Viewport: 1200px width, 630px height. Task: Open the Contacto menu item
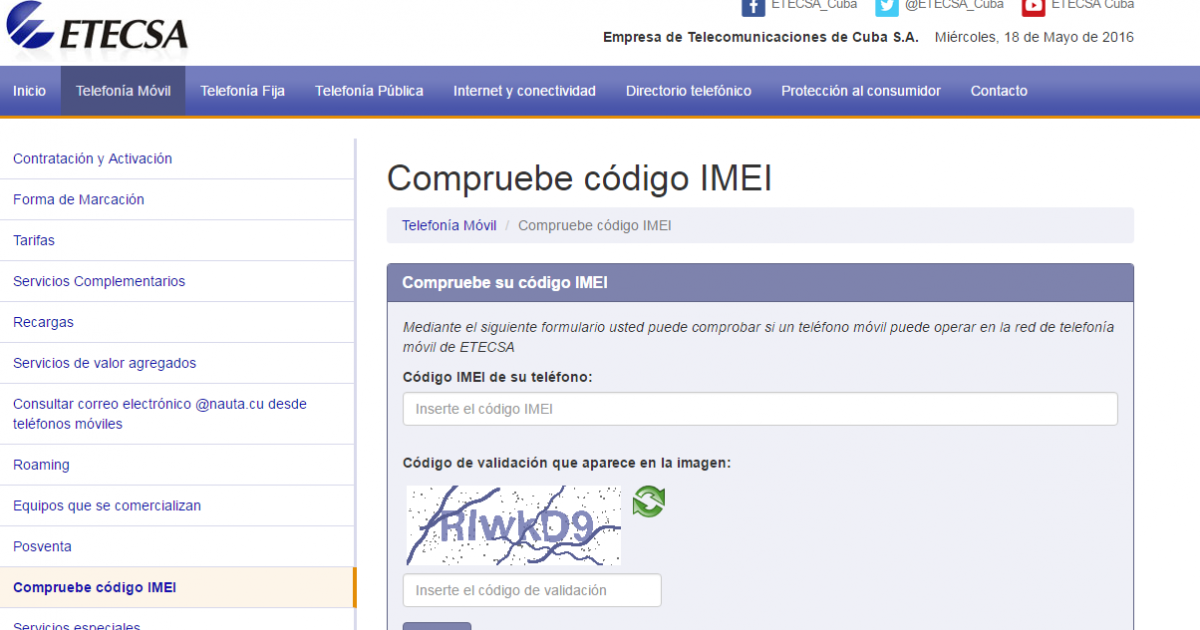point(999,91)
